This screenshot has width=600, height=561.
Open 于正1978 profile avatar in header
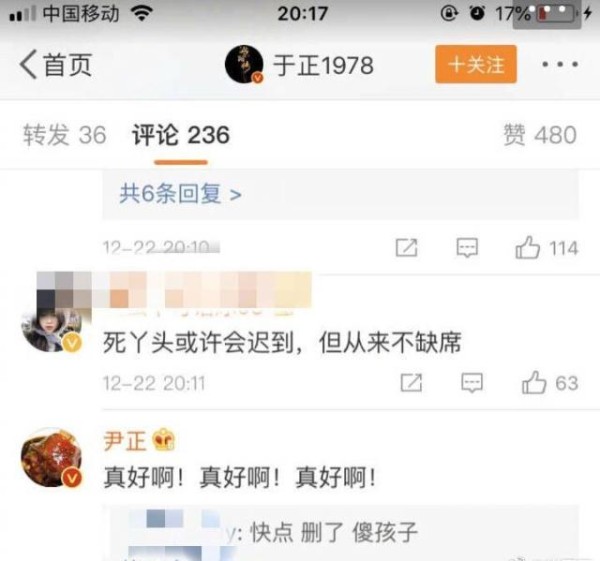click(244, 64)
